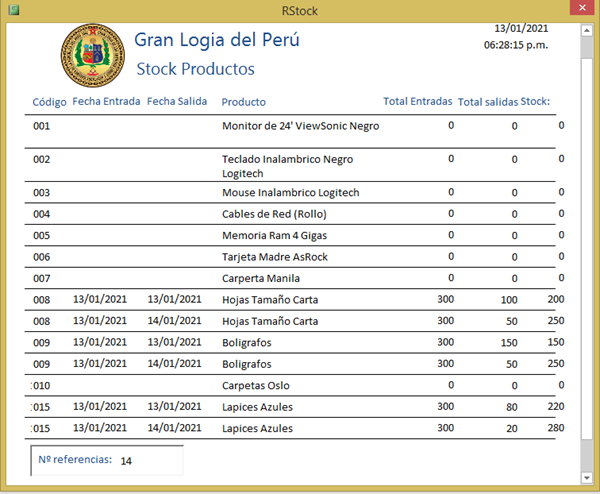Click the green form icon in title bar
Screen dimensions: 600x494
(14, 10)
